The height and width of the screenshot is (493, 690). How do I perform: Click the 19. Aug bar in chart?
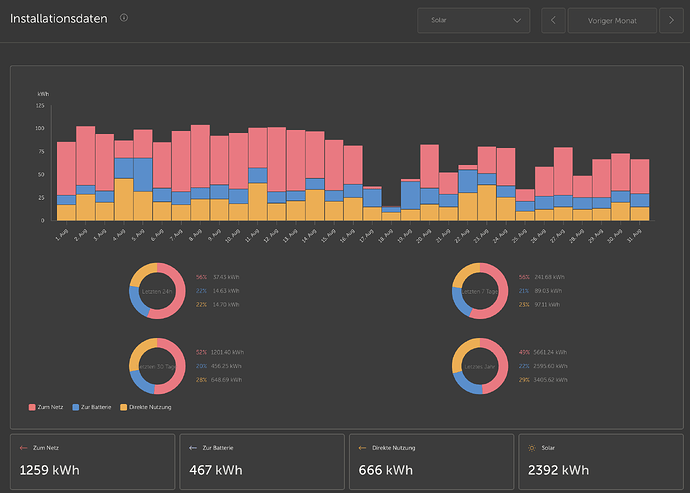[x=411, y=199]
